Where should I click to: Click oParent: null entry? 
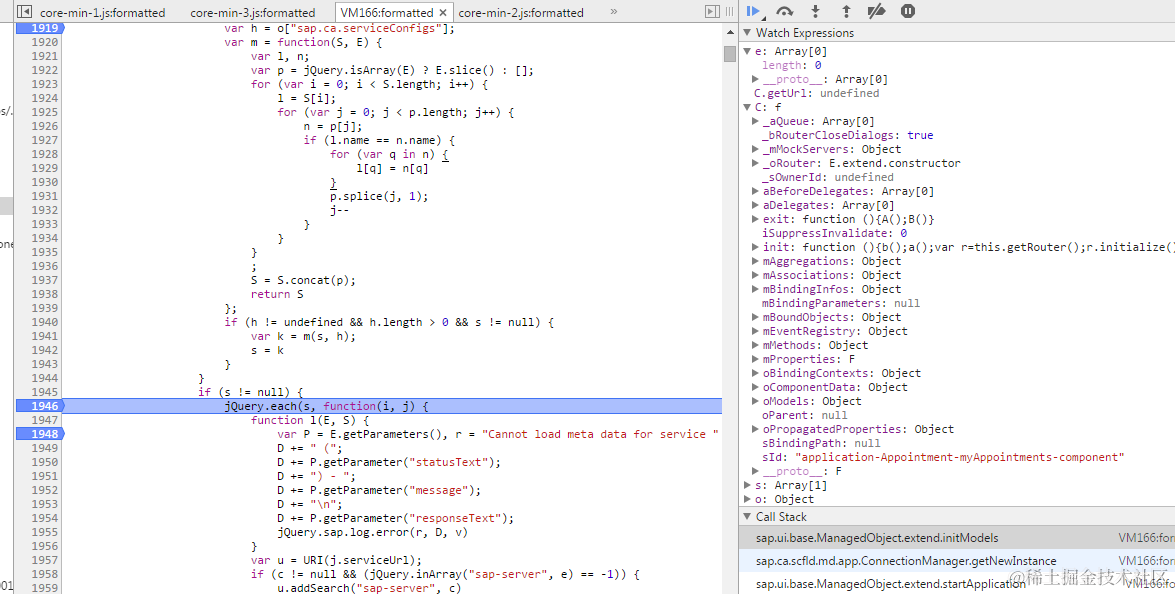click(x=805, y=416)
